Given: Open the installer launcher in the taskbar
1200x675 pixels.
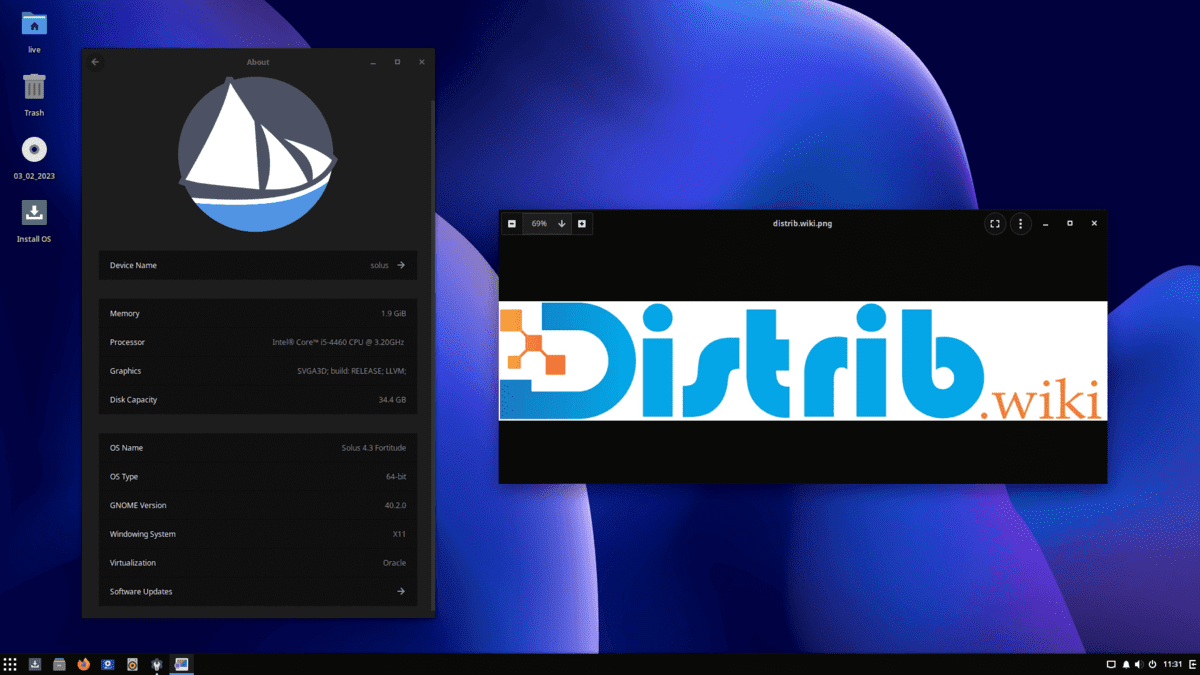Looking at the screenshot, I should point(35,664).
